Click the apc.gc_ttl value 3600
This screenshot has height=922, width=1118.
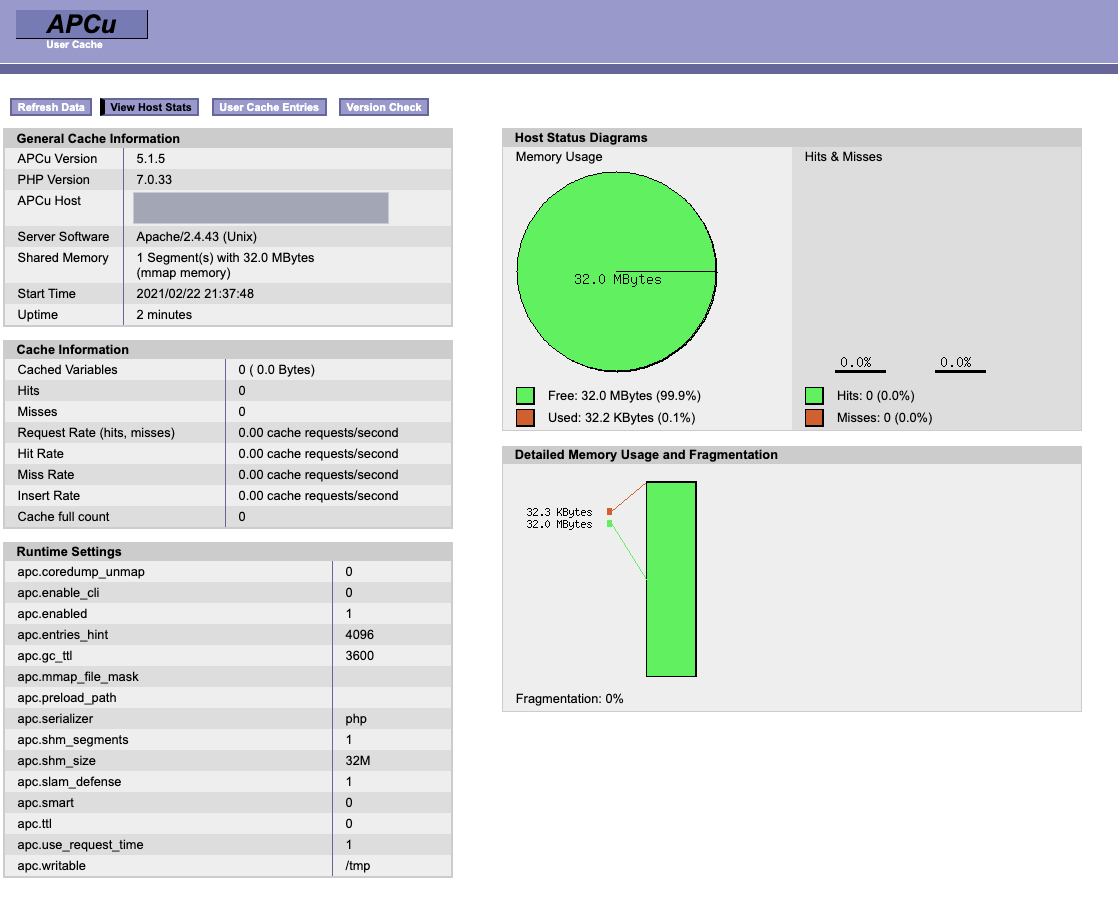[x=357, y=655]
